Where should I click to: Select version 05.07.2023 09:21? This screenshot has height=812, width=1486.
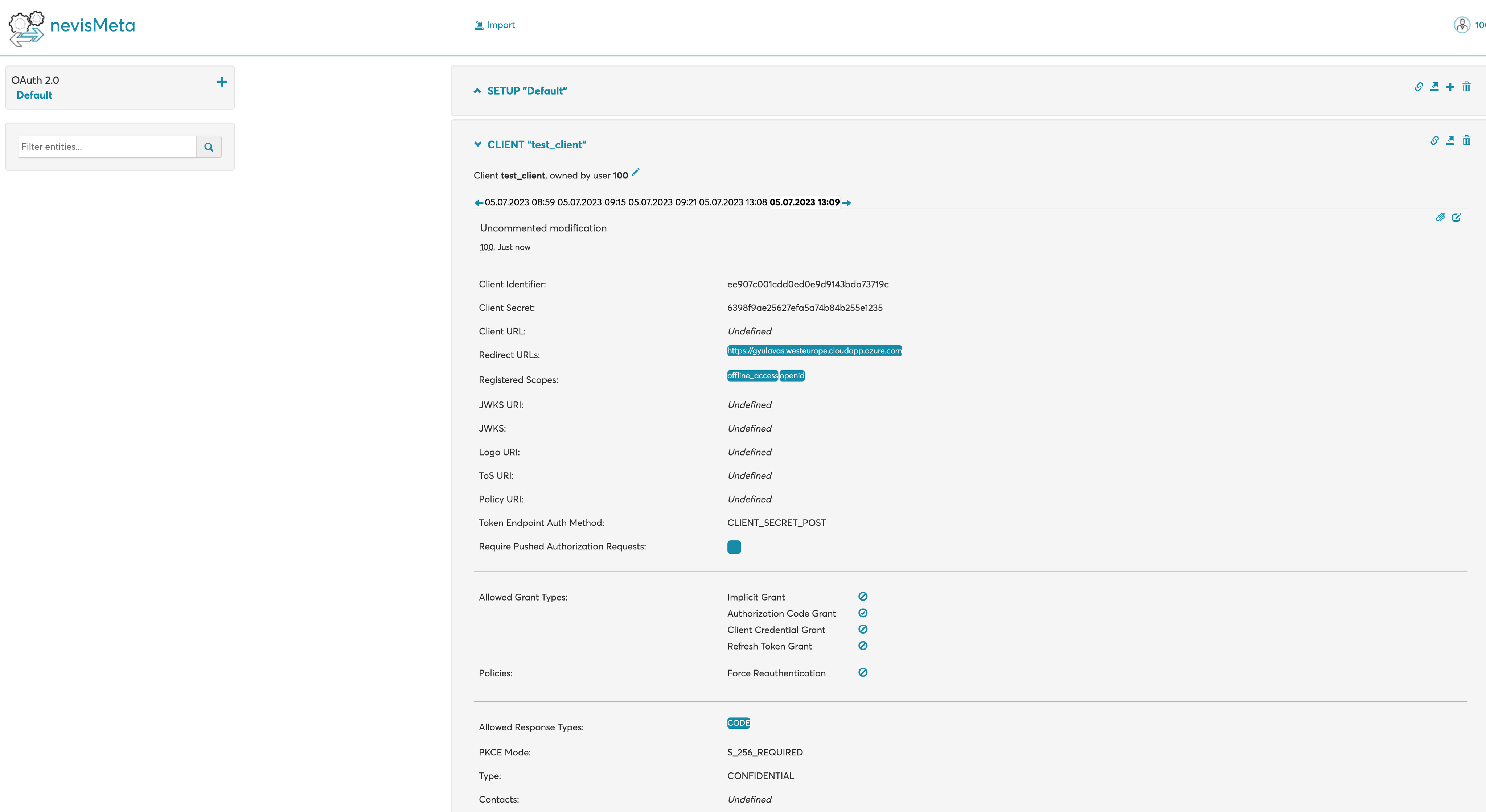pos(662,202)
